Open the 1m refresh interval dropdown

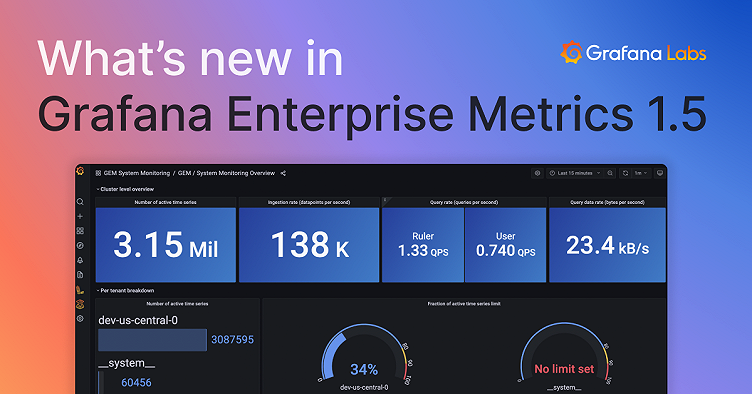click(641, 173)
